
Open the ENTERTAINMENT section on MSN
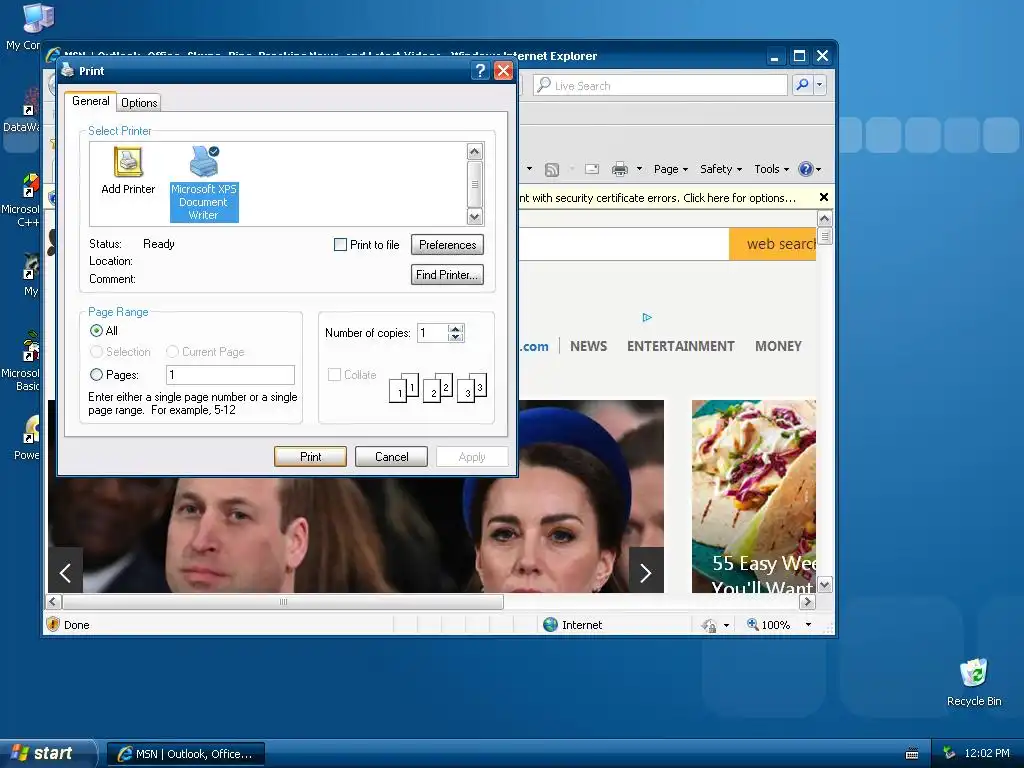click(x=680, y=346)
